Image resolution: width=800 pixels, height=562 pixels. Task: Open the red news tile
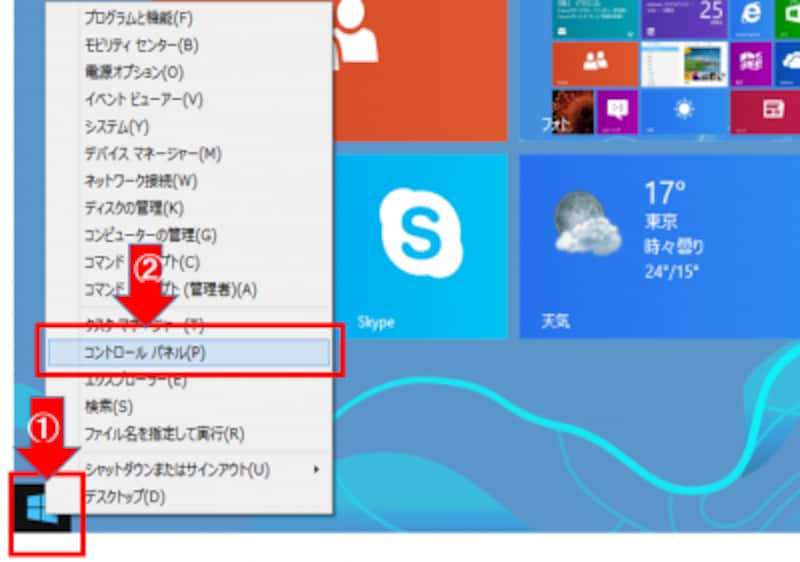click(x=765, y=112)
